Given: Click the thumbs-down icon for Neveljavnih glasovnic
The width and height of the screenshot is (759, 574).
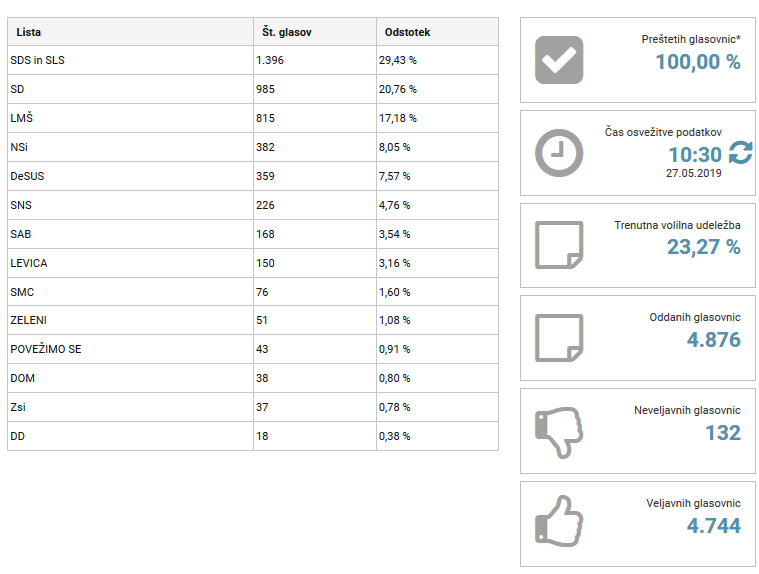Looking at the screenshot, I should [559, 432].
